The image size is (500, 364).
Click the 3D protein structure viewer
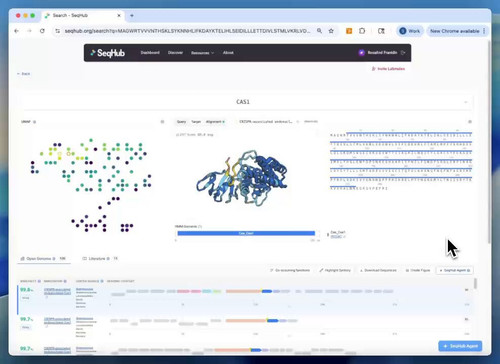pos(242,178)
